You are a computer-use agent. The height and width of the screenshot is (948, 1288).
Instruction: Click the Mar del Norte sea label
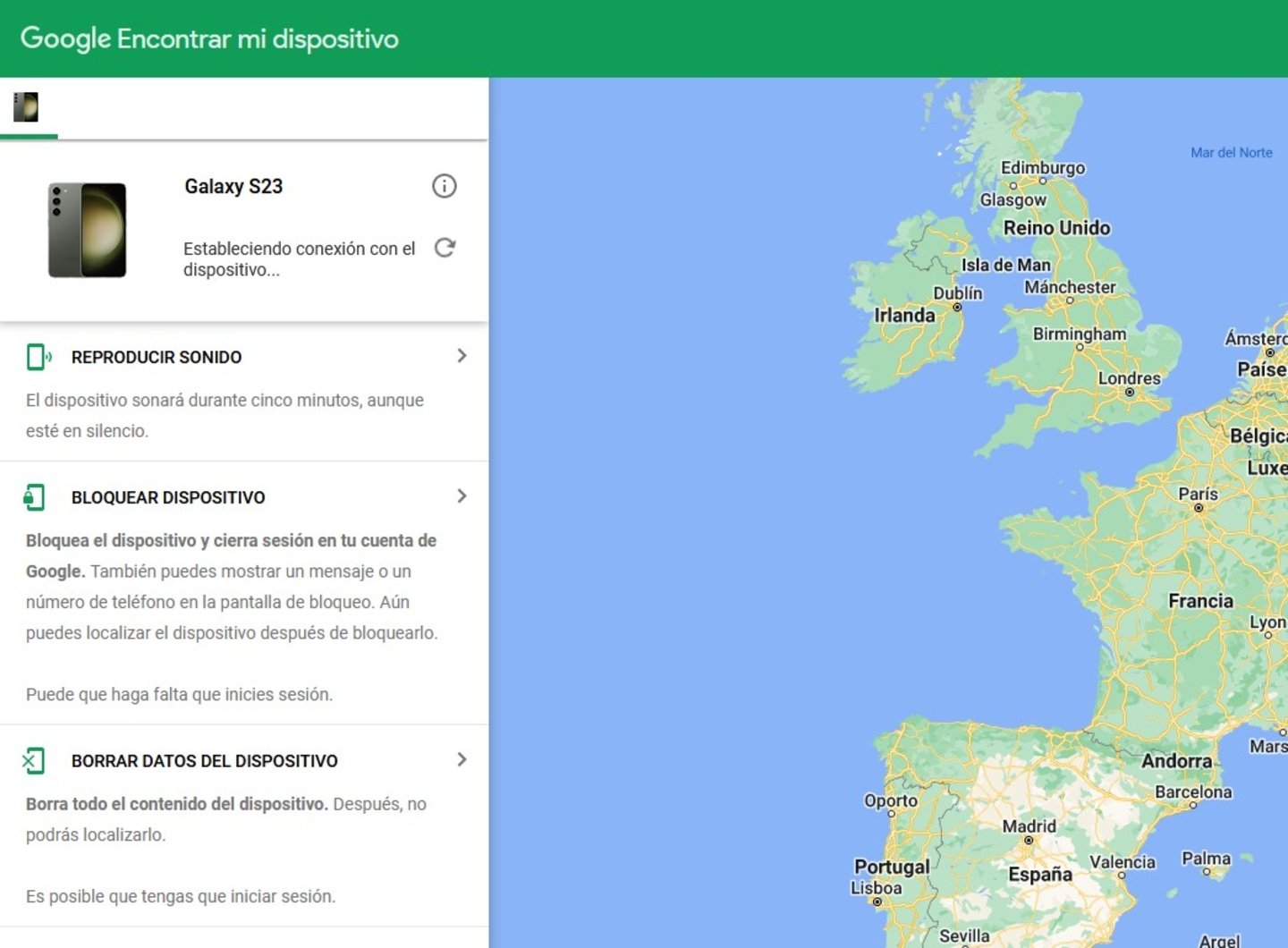[1231, 153]
